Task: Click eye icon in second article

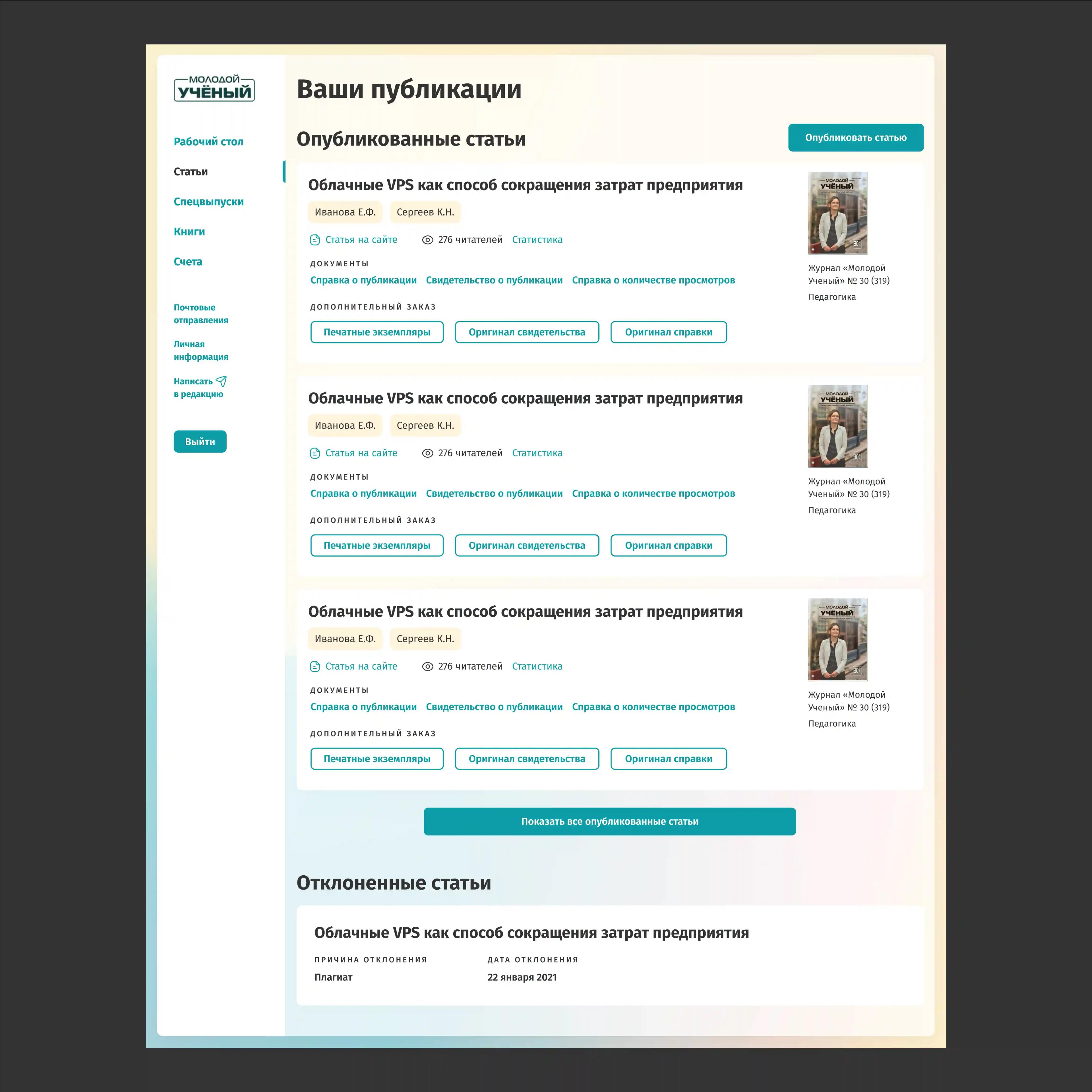Action: [x=427, y=453]
